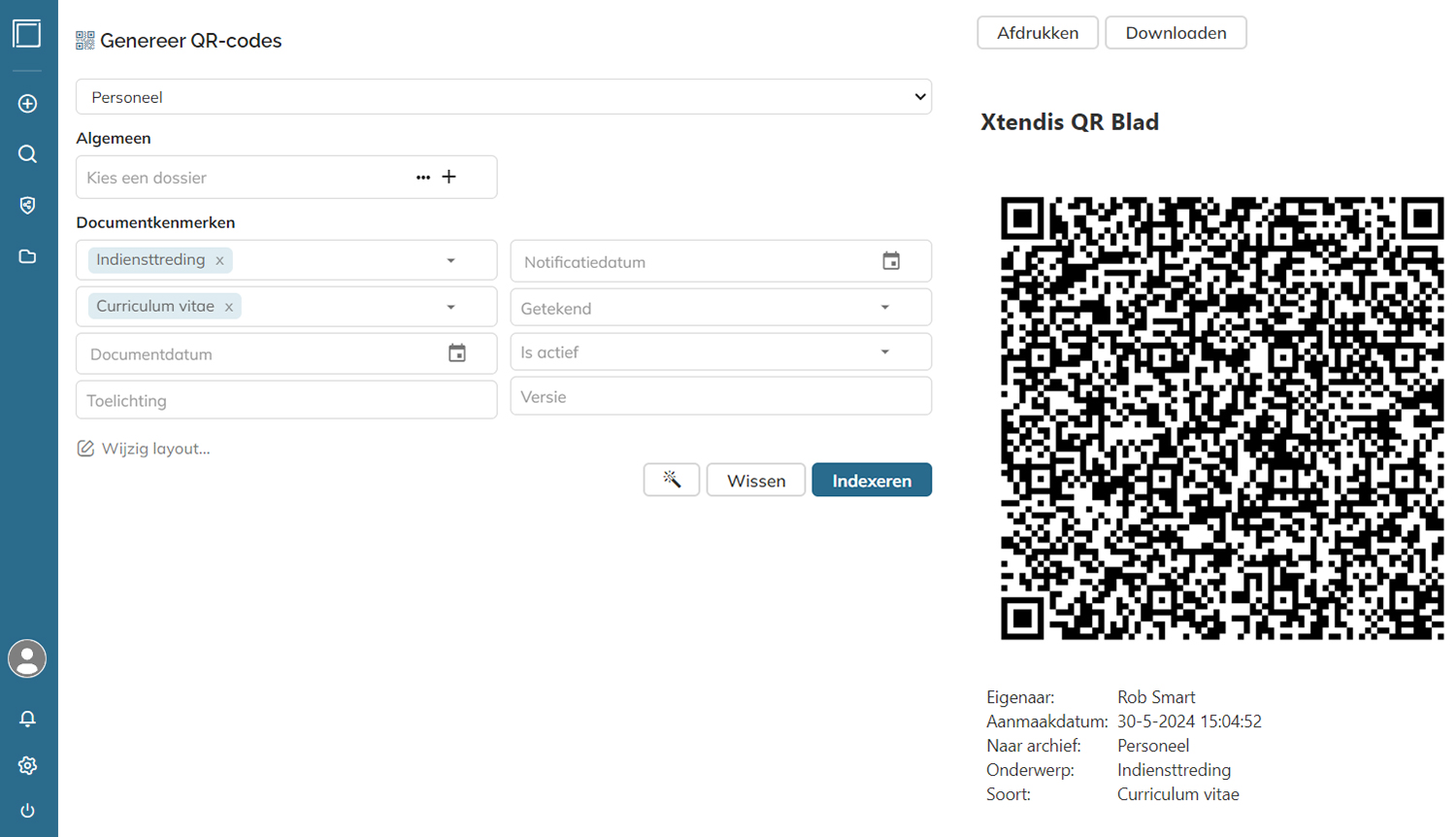
Task: Click the Algemeen section label
Action: click(x=114, y=138)
